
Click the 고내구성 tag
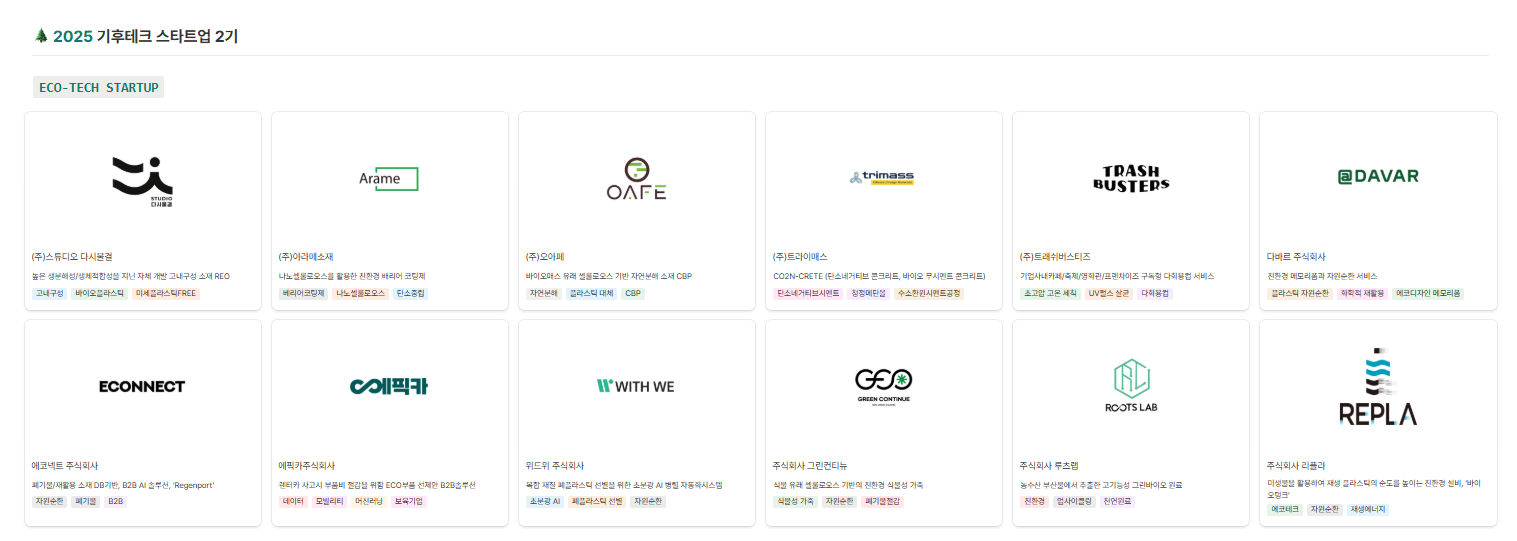click(x=50, y=294)
